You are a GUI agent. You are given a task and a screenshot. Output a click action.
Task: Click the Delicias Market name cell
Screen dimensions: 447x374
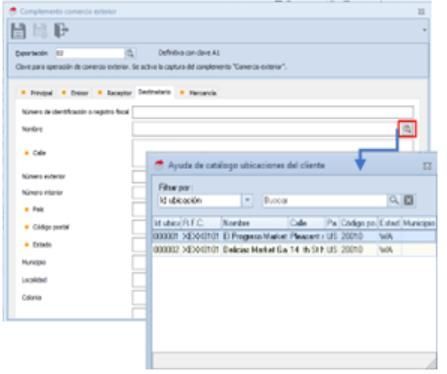point(255,250)
